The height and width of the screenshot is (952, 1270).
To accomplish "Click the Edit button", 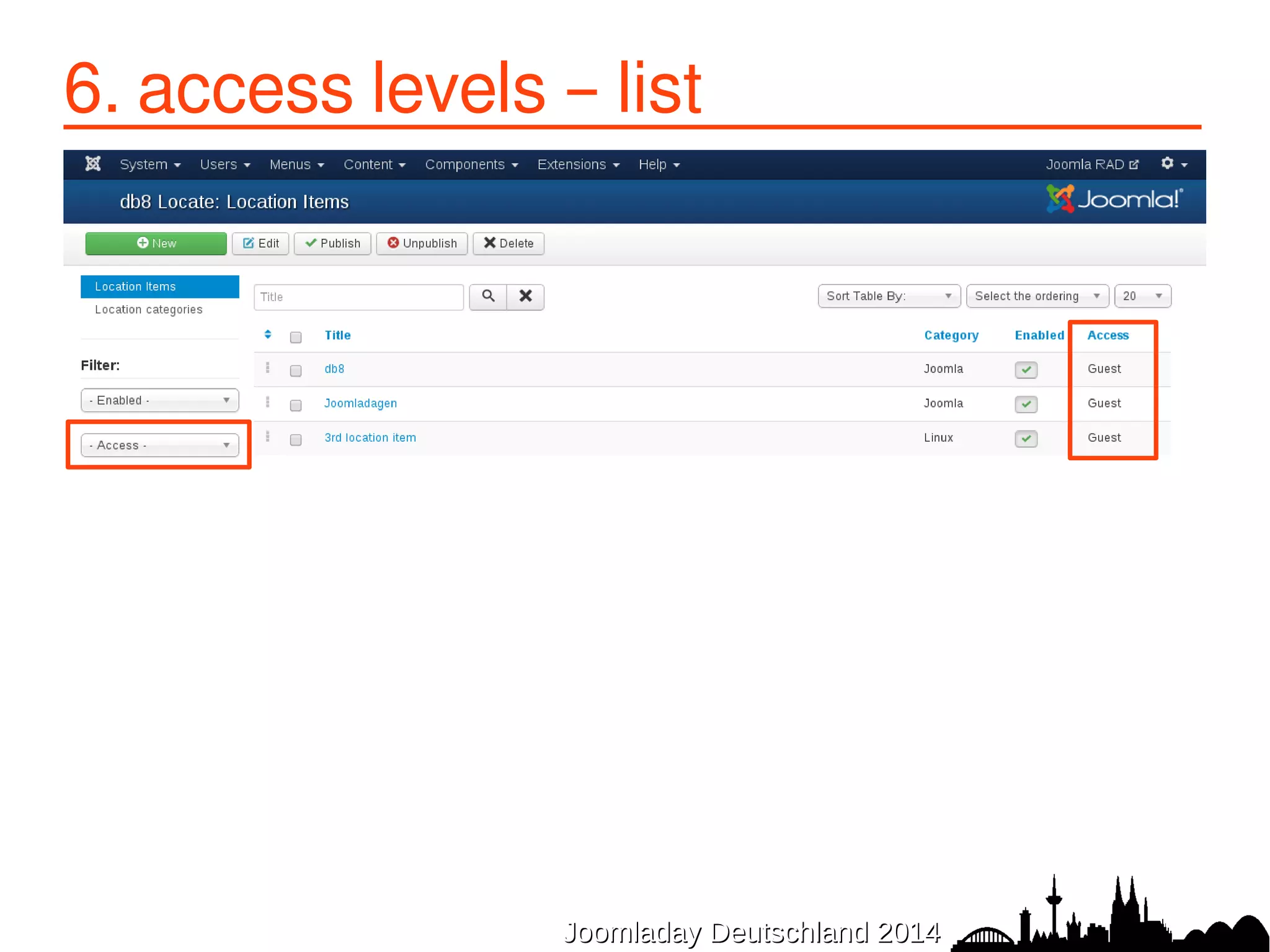I will tap(260, 243).
